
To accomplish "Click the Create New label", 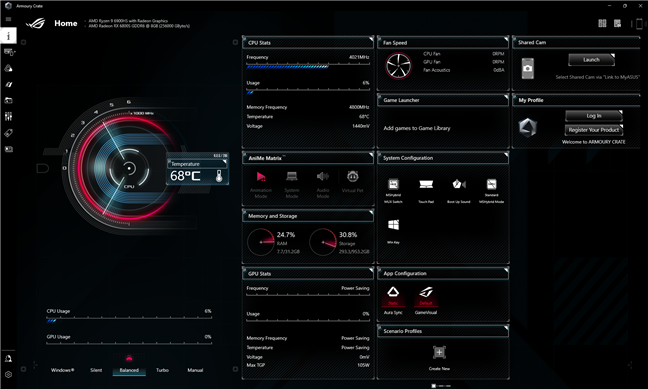I will pos(439,368).
